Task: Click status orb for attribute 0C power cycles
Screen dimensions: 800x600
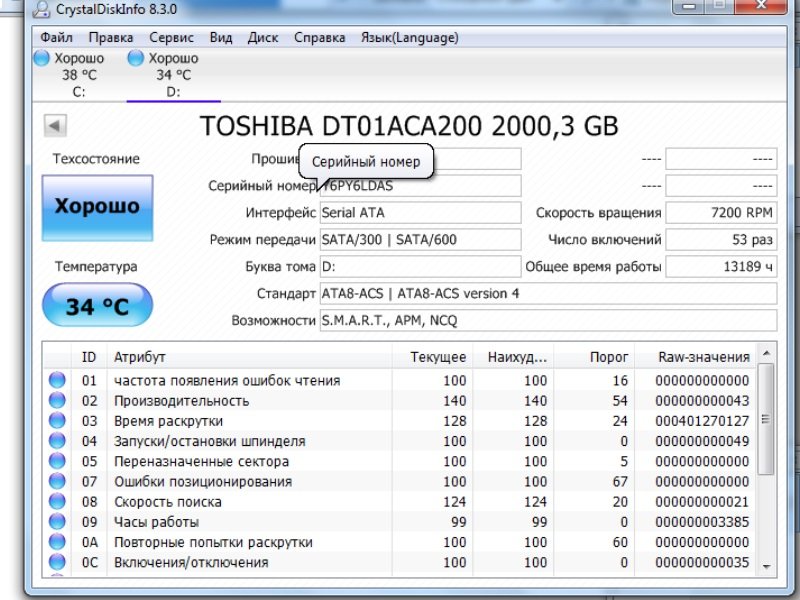Action: coord(57,562)
